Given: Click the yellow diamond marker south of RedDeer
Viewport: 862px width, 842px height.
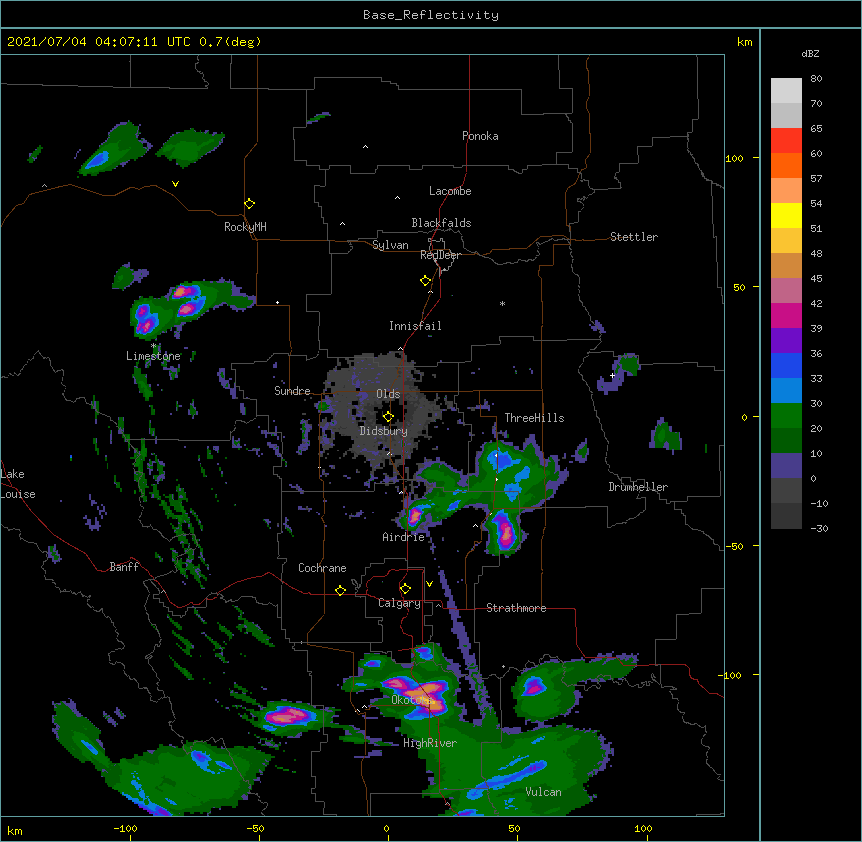Looking at the screenshot, I should (426, 281).
